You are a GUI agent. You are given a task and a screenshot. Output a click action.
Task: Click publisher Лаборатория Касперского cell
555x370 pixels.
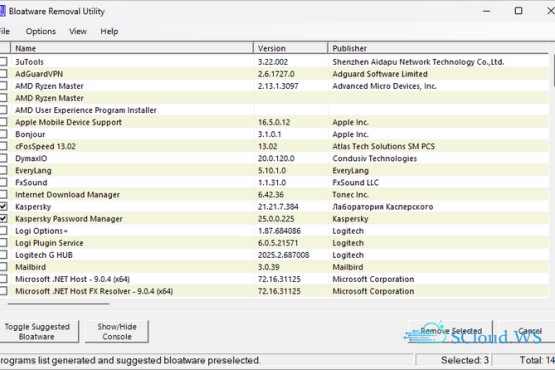[383, 206]
